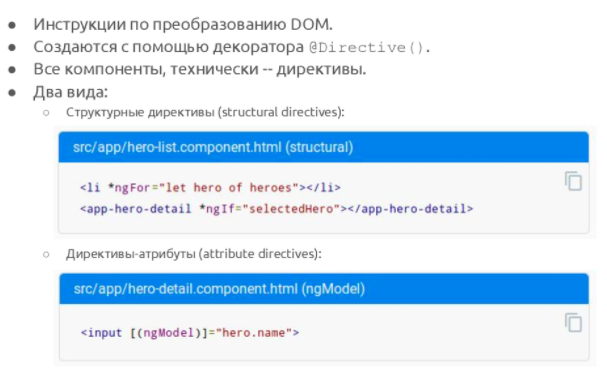Viewport: 607px width, 368px height.
Task: Copy the ngModel code snippet
Action: coord(573,322)
